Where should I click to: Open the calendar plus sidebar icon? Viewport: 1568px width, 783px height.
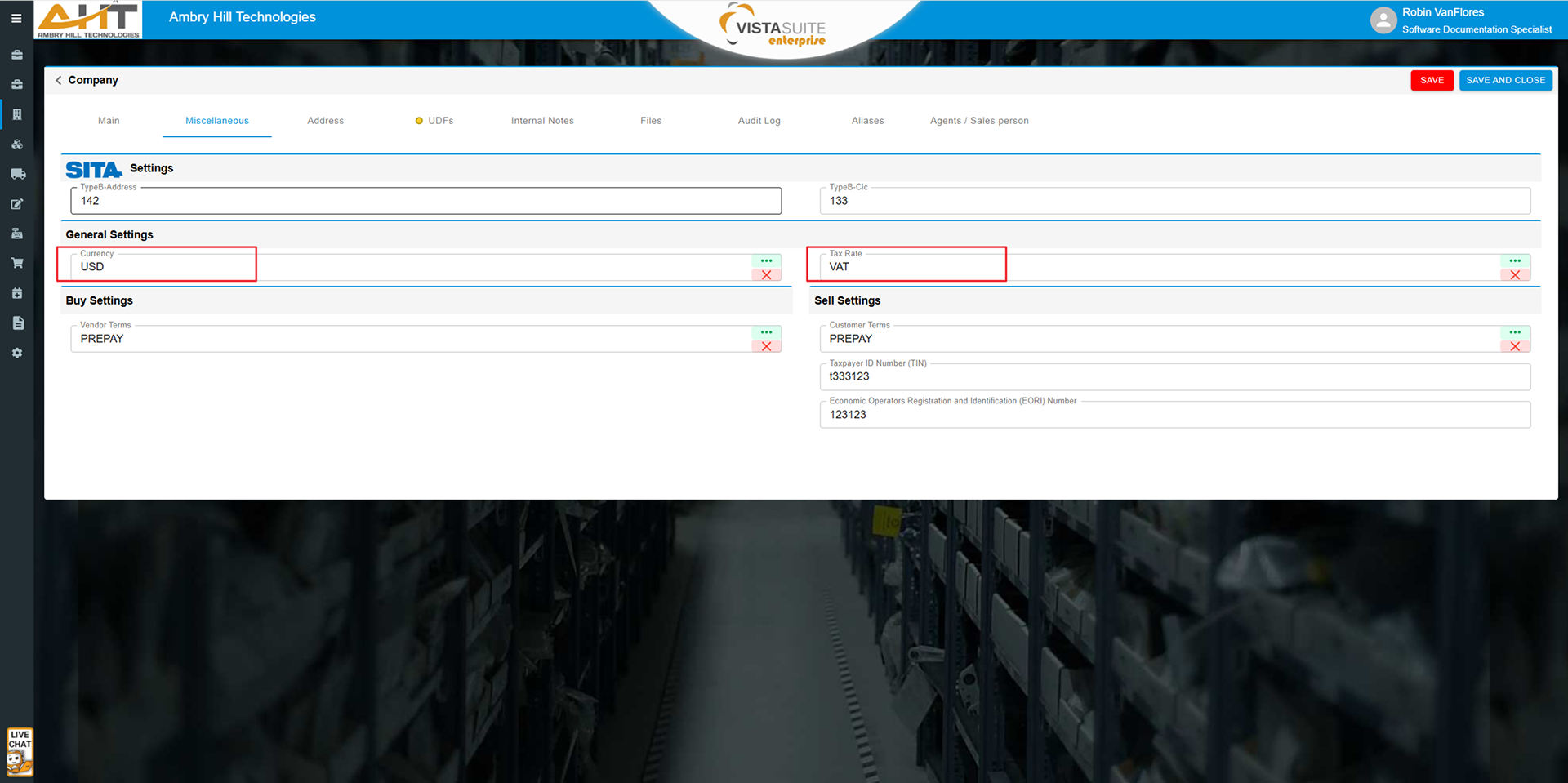tap(17, 293)
